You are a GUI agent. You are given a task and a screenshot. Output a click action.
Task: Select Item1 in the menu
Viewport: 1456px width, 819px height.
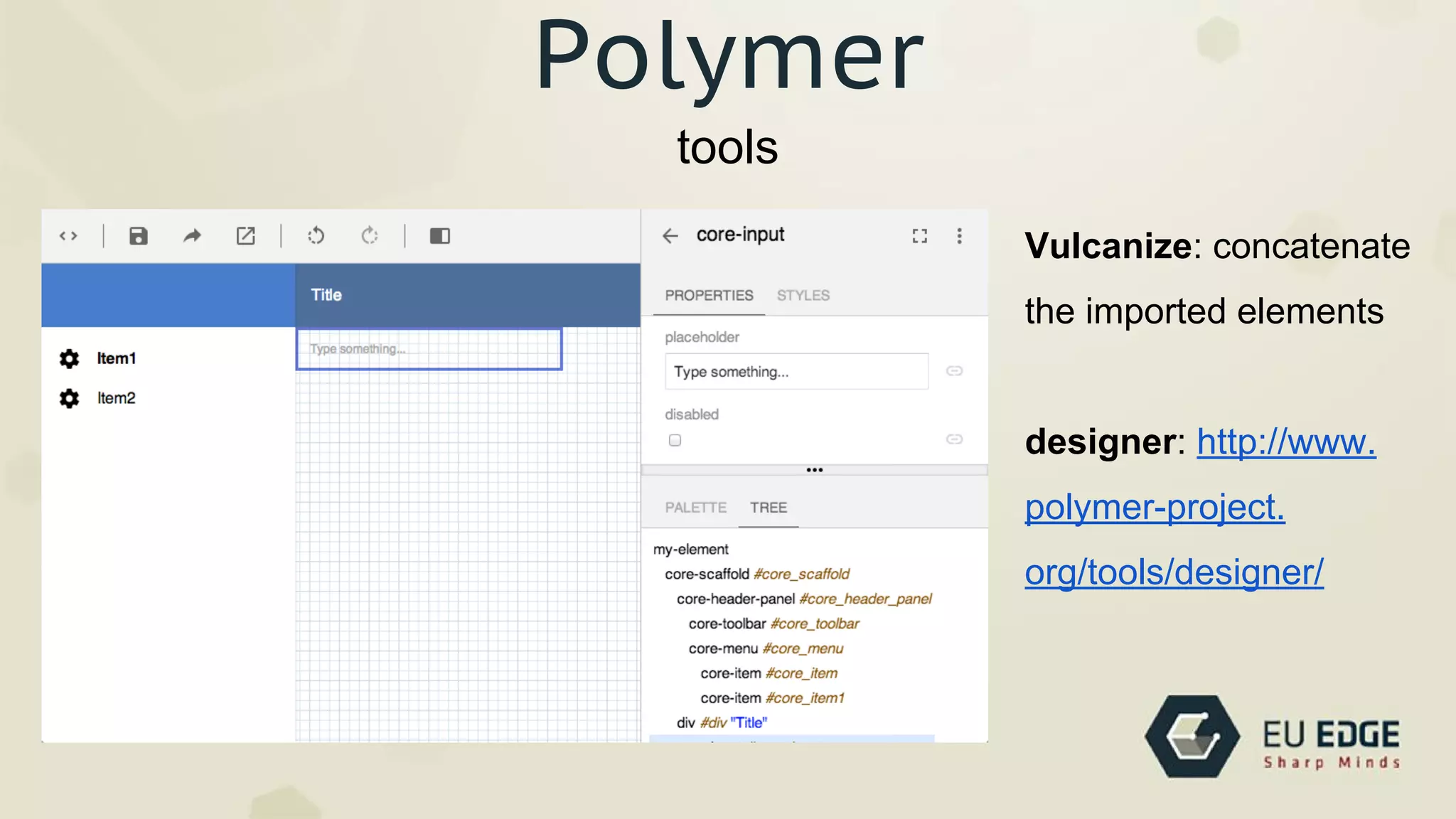tap(117, 358)
